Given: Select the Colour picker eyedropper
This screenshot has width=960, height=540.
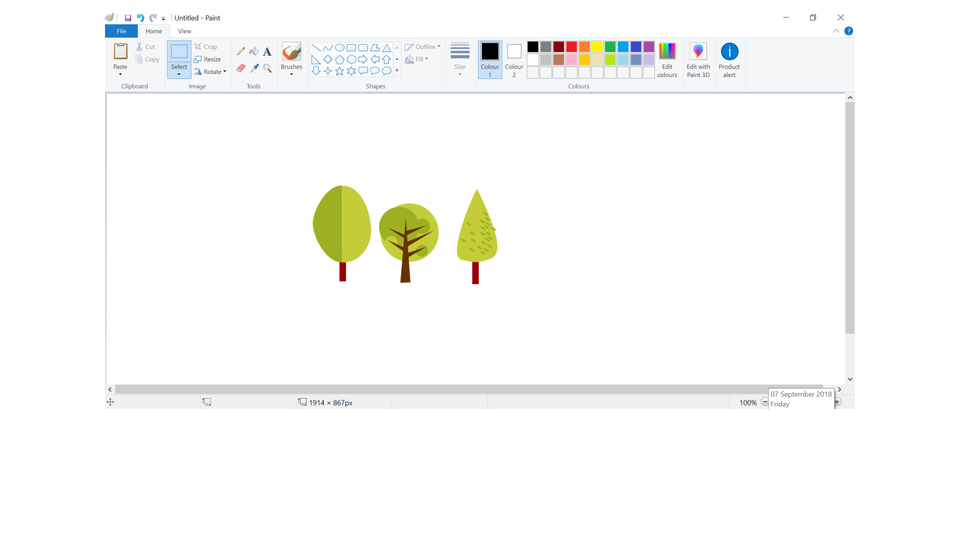Looking at the screenshot, I should [x=254, y=68].
